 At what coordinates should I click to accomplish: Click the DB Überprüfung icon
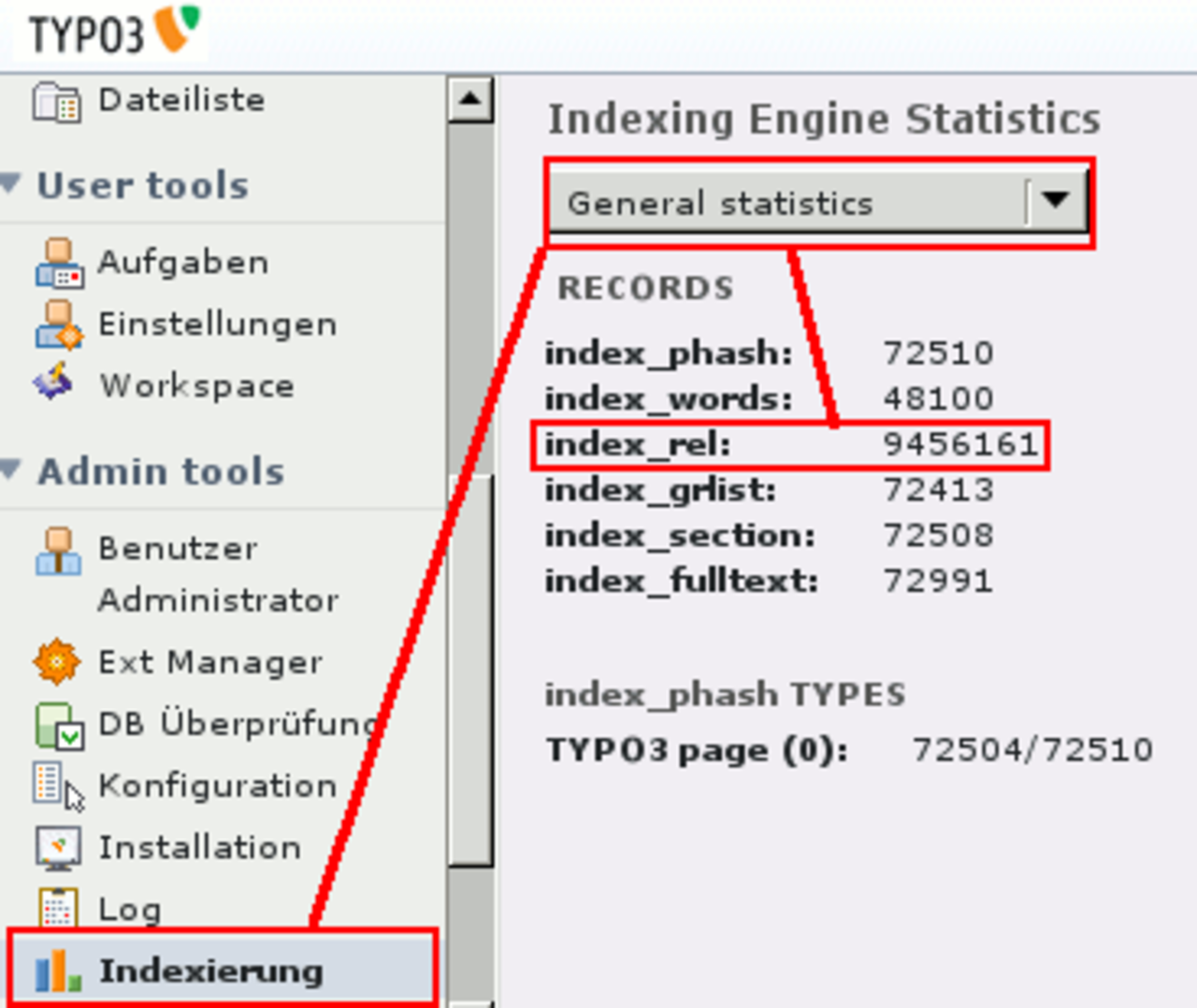click(x=59, y=726)
